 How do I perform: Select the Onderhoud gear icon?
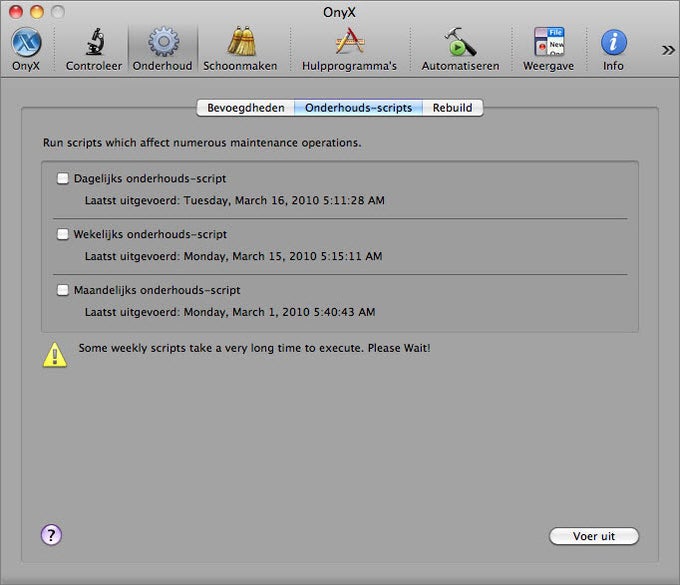tap(163, 42)
